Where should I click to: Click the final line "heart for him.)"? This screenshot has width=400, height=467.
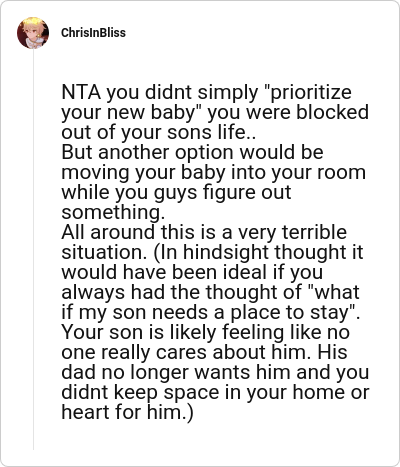pos(127,413)
